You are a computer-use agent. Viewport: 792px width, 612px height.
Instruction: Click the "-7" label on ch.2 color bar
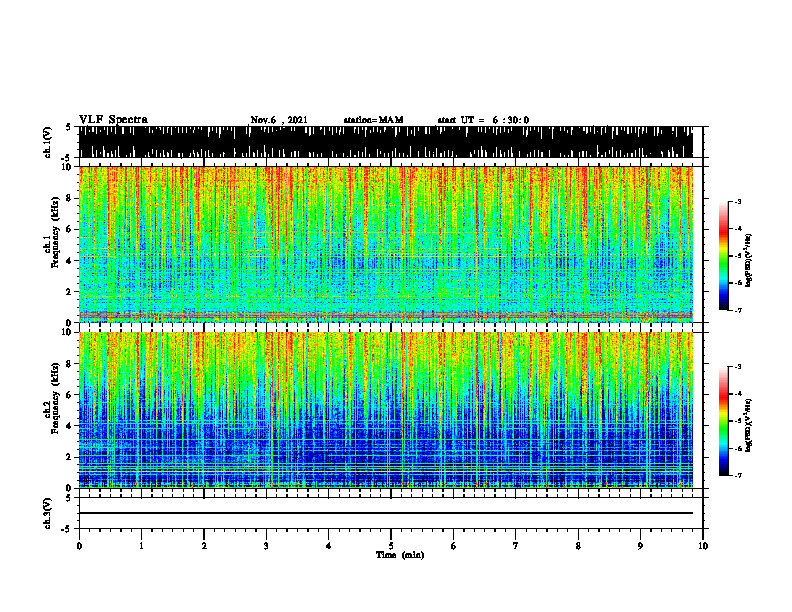click(737, 476)
